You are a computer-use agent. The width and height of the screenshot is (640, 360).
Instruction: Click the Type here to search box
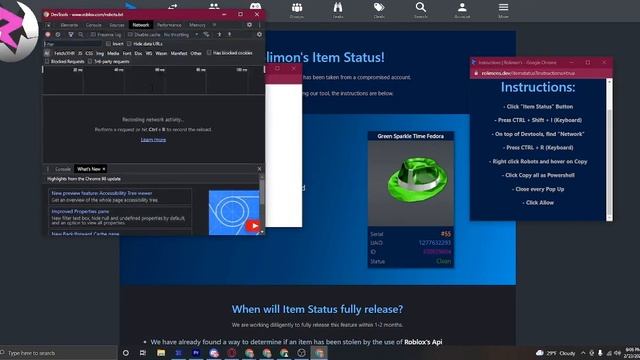coord(58,353)
